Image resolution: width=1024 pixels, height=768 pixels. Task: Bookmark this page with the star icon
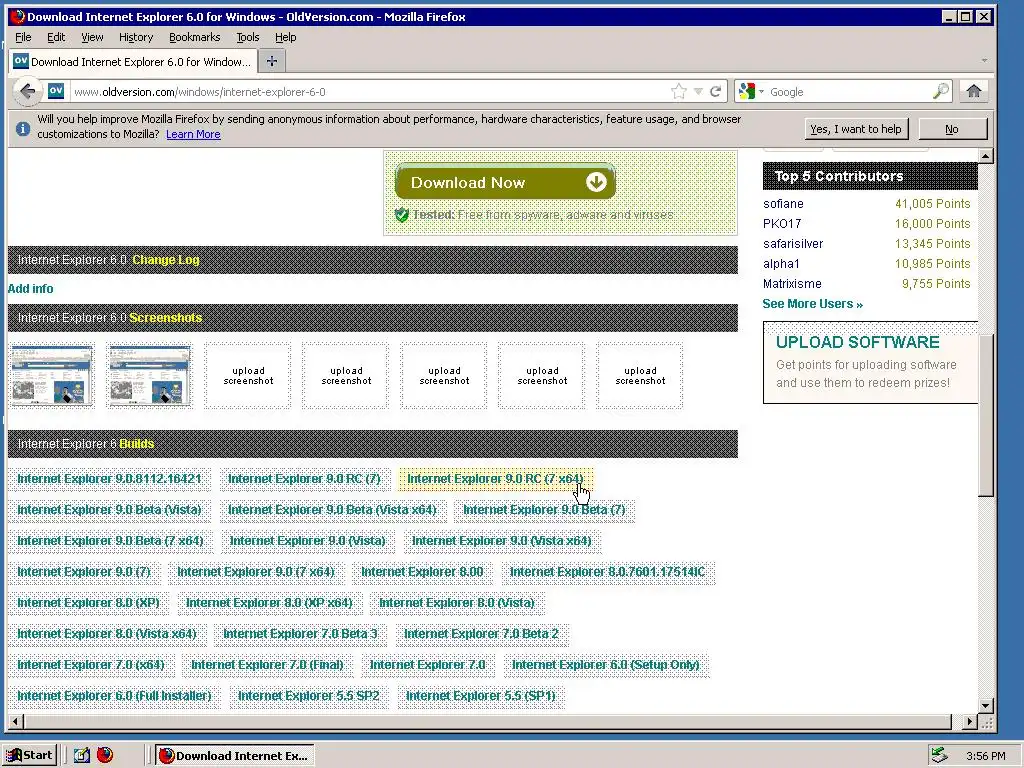coord(679,91)
